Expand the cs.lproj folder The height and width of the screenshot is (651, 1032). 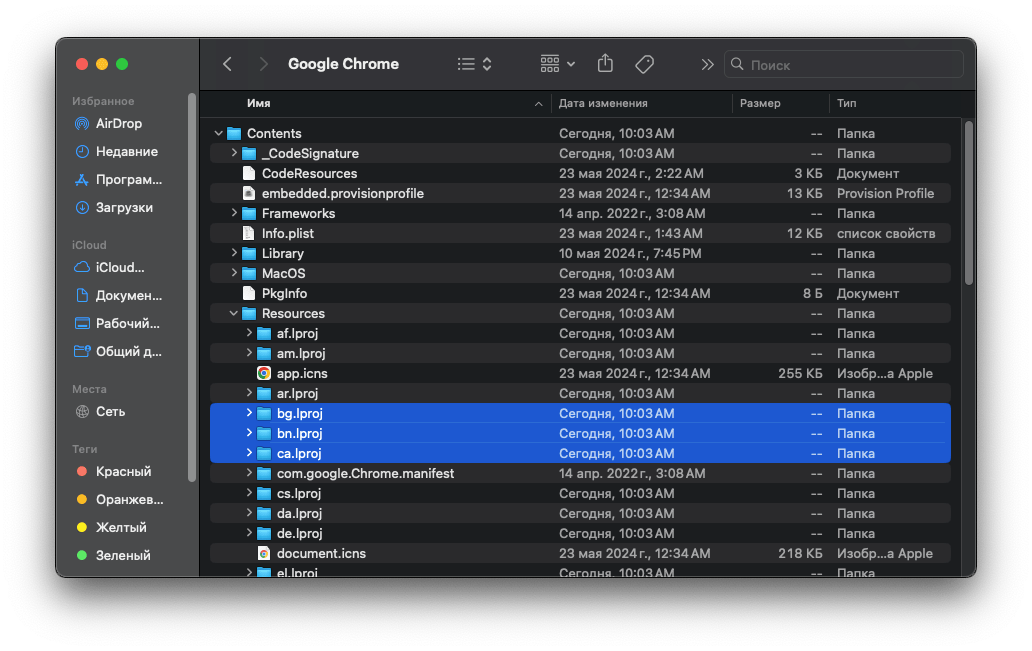(x=249, y=493)
